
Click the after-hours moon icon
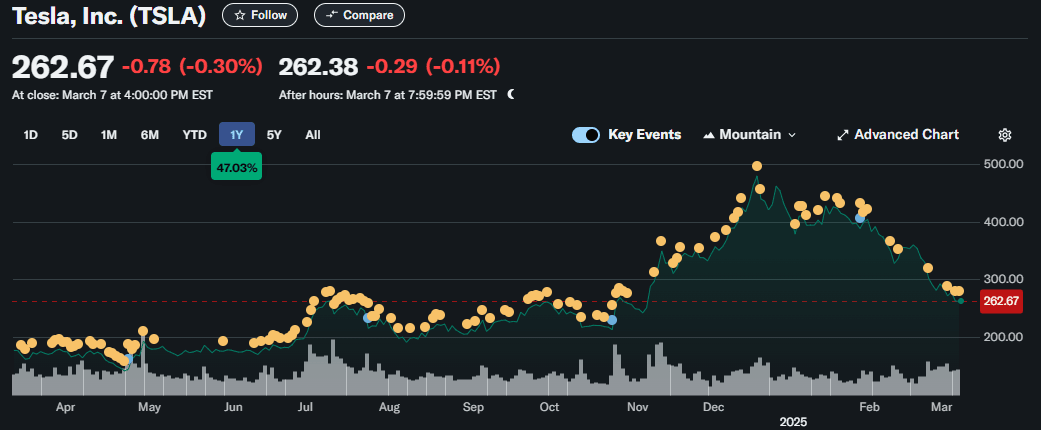click(x=511, y=94)
